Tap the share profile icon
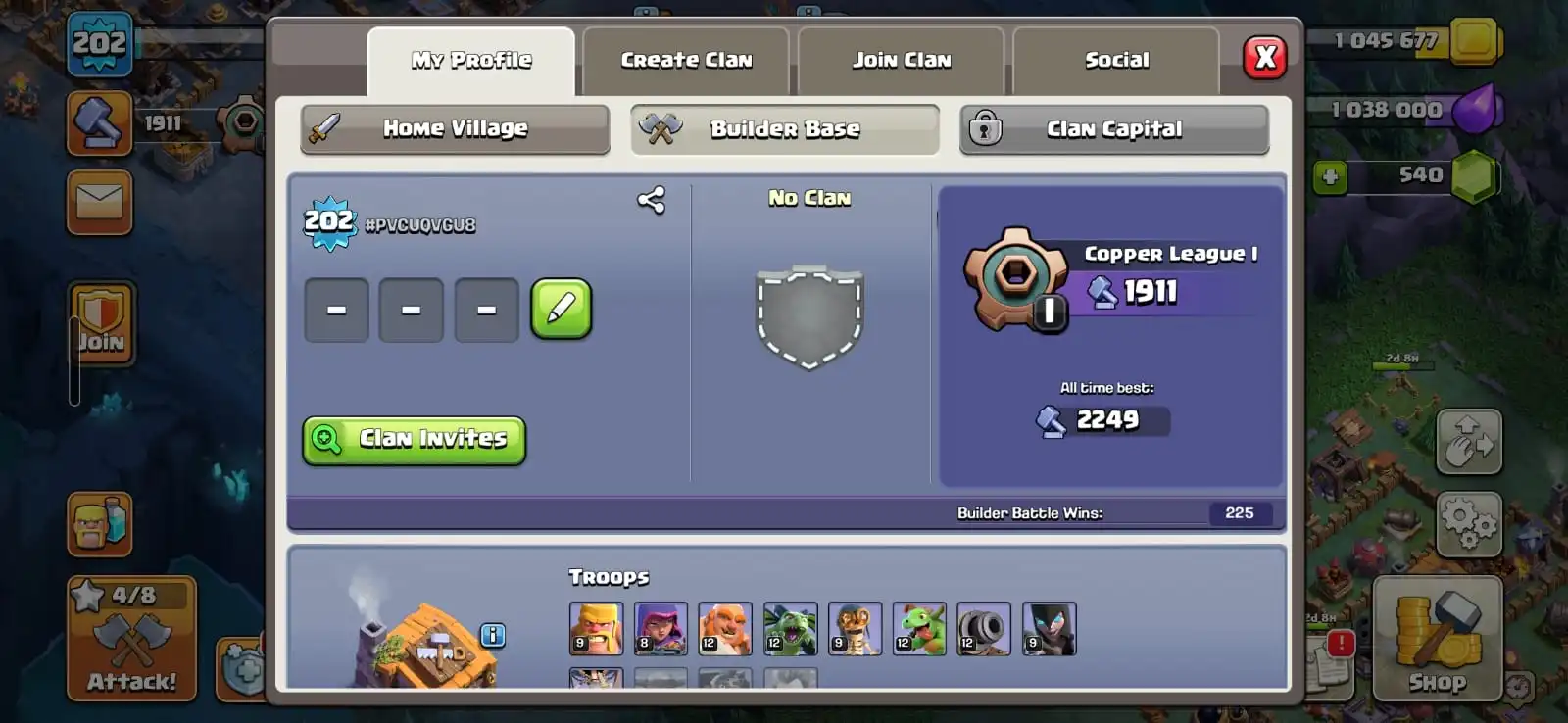The height and width of the screenshot is (723, 1568). (x=652, y=201)
